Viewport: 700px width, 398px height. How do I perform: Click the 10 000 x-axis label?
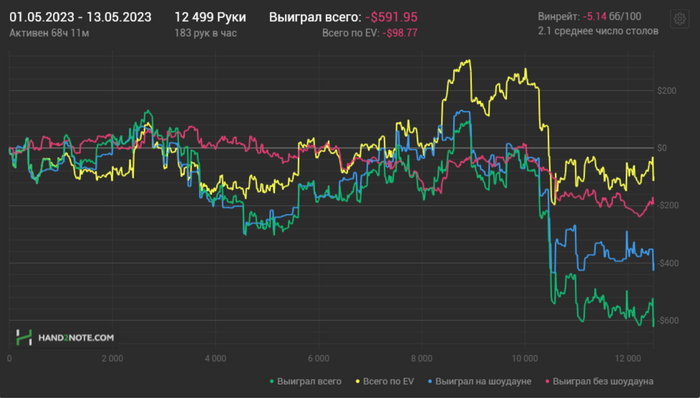[x=525, y=358]
